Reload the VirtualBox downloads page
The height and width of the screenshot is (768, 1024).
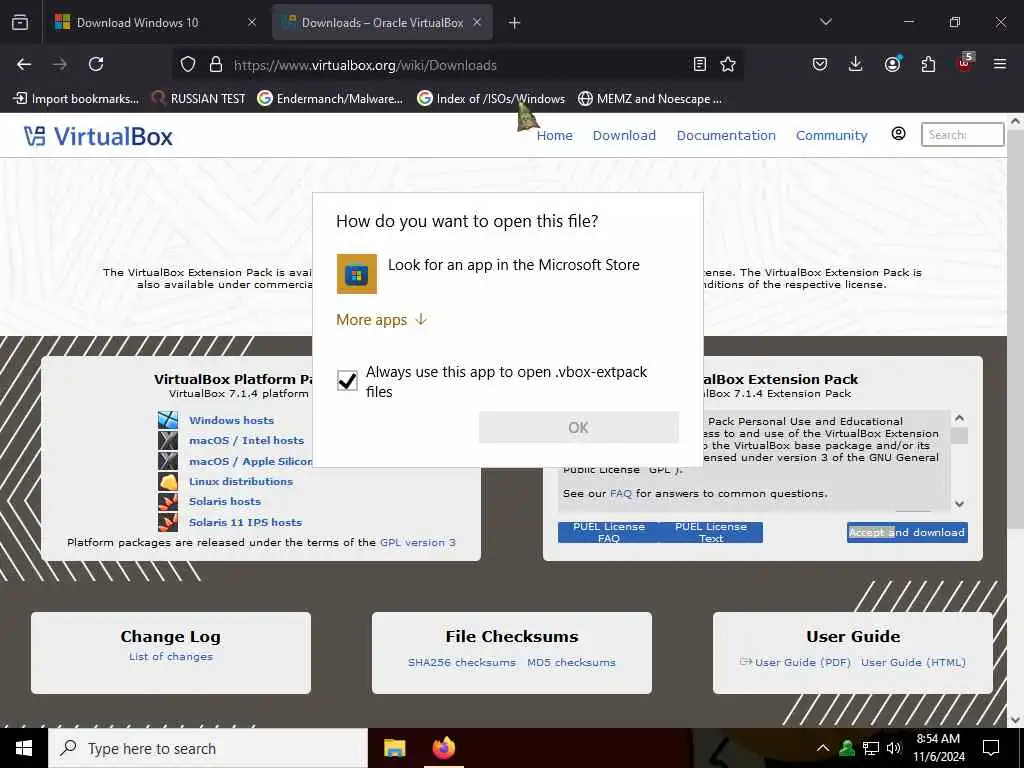pos(96,64)
